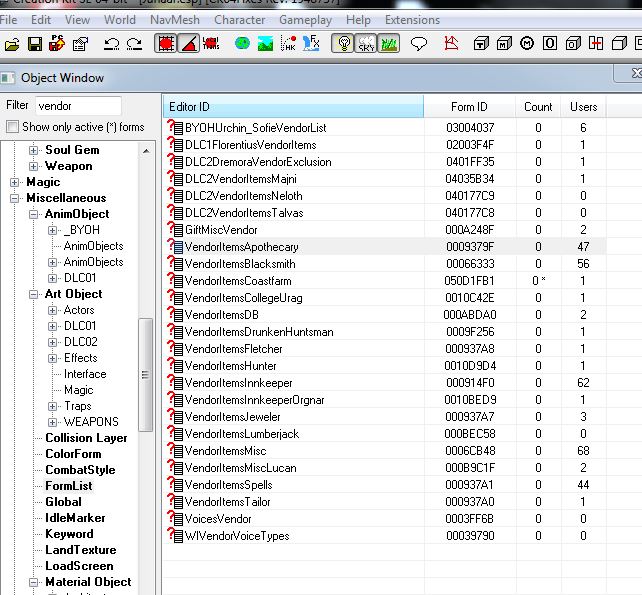The image size is (642, 595).
Task: Toggle the green grass display icon
Action: tap(388, 43)
